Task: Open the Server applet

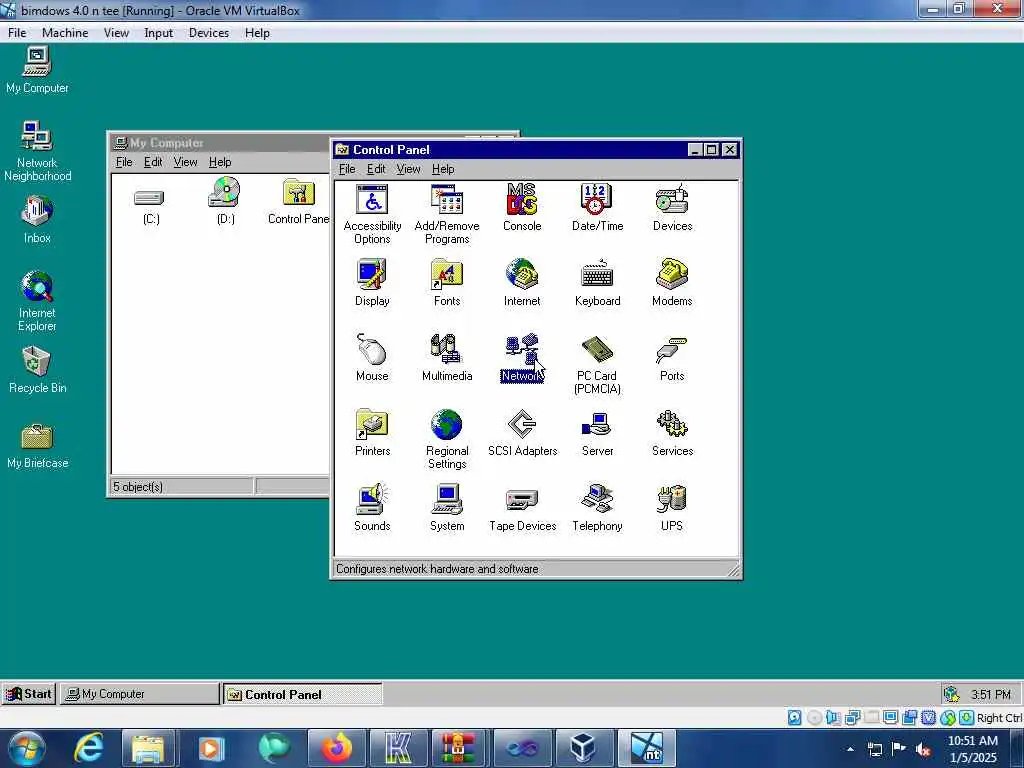Action: click(597, 432)
